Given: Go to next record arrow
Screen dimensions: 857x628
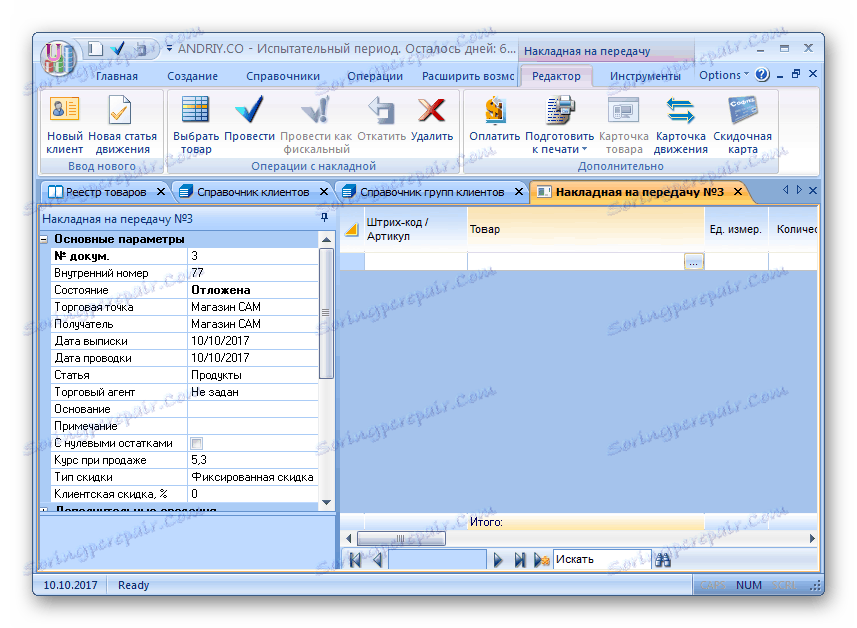Looking at the screenshot, I should 497,560.
